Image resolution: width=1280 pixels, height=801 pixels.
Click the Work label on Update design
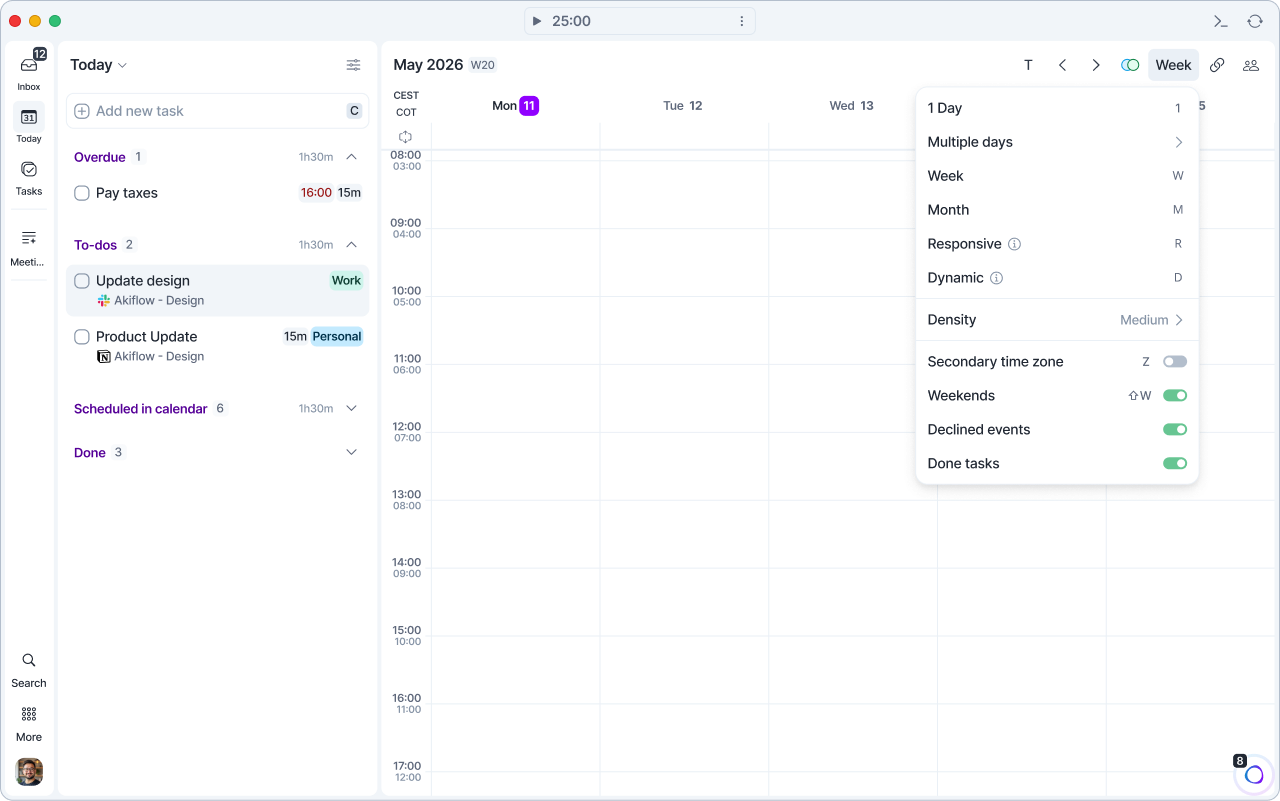click(346, 281)
